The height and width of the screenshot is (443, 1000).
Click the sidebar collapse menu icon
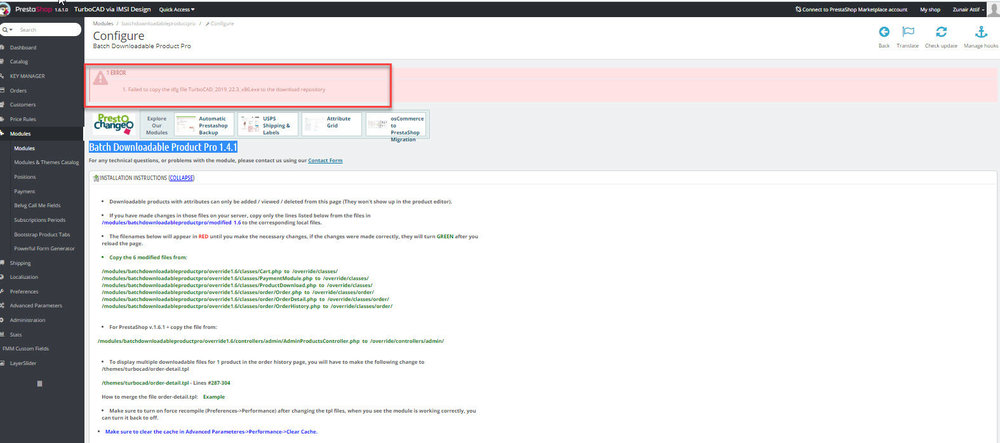click(x=40, y=384)
